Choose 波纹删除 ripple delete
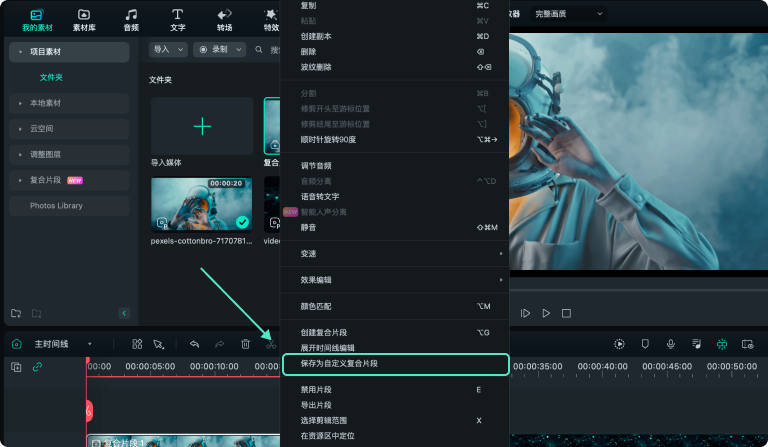The height and width of the screenshot is (447, 768). pyautogui.click(x=395, y=67)
